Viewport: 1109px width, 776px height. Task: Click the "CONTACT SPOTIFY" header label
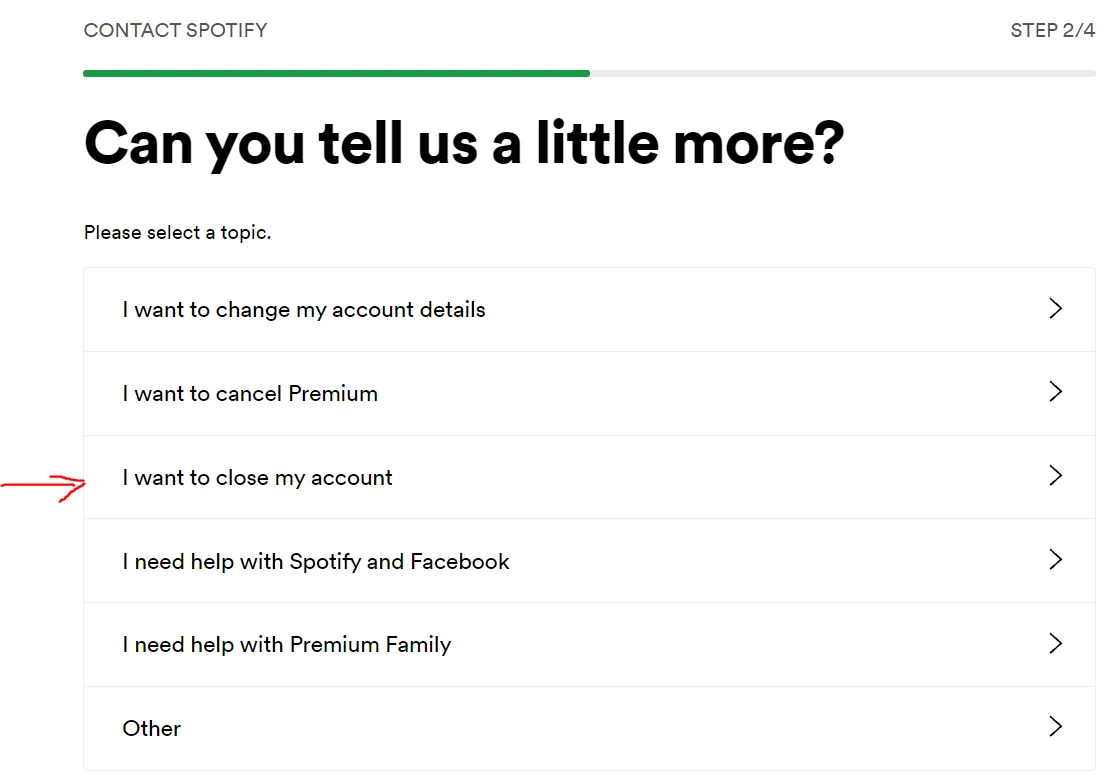[x=176, y=30]
